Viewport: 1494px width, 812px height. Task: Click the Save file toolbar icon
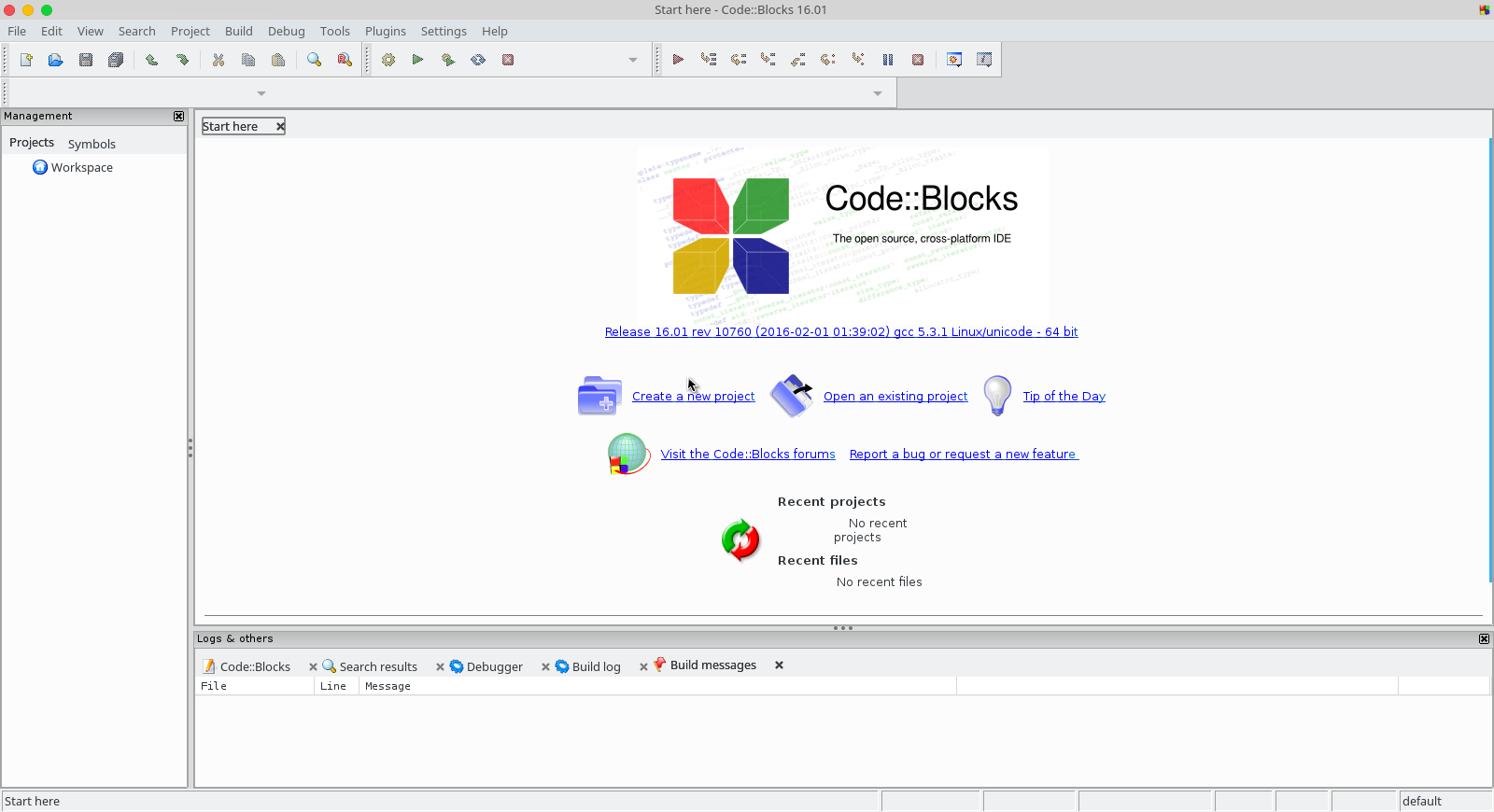pyautogui.click(x=86, y=60)
